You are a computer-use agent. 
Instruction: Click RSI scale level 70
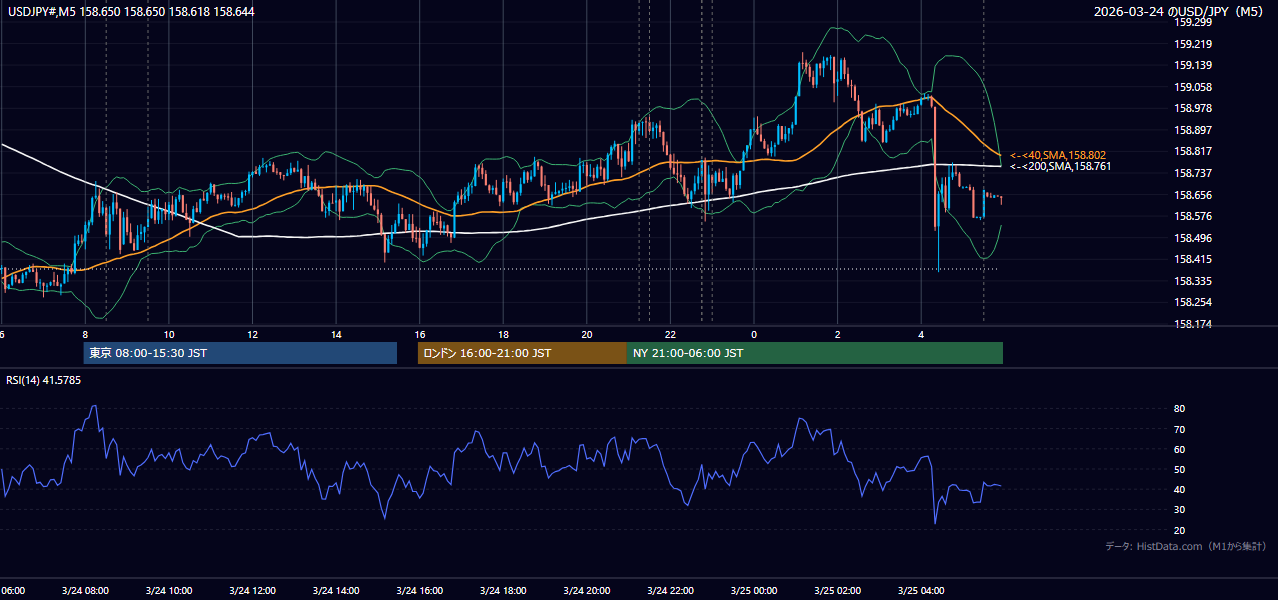(1179, 429)
